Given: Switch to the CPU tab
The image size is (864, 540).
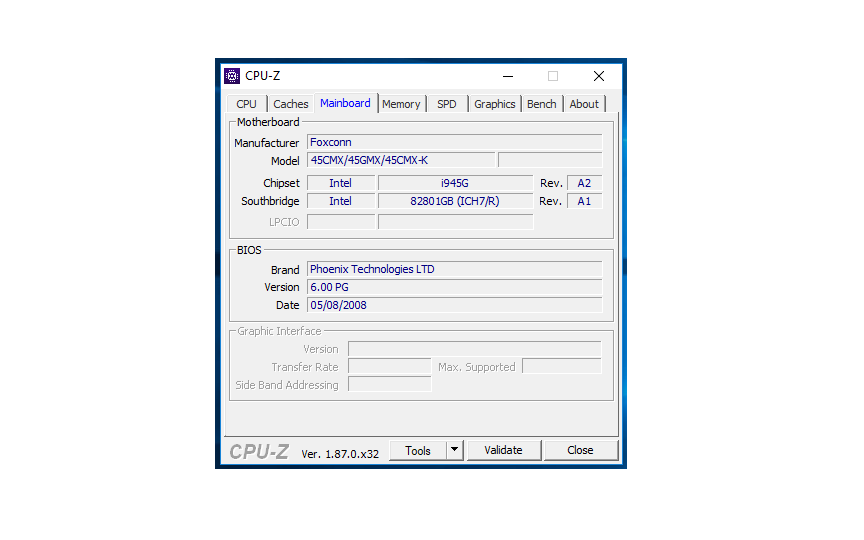Looking at the screenshot, I should pyautogui.click(x=246, y=104).
